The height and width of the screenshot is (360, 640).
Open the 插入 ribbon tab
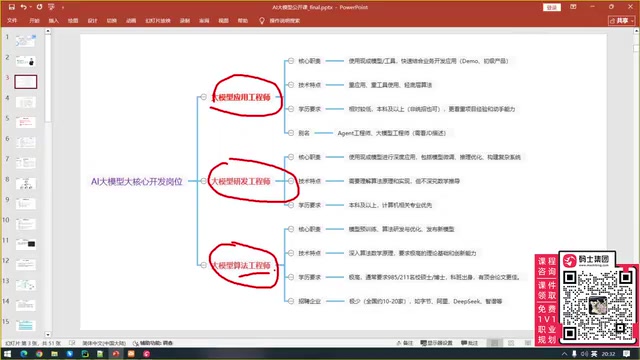click(53, 20)
